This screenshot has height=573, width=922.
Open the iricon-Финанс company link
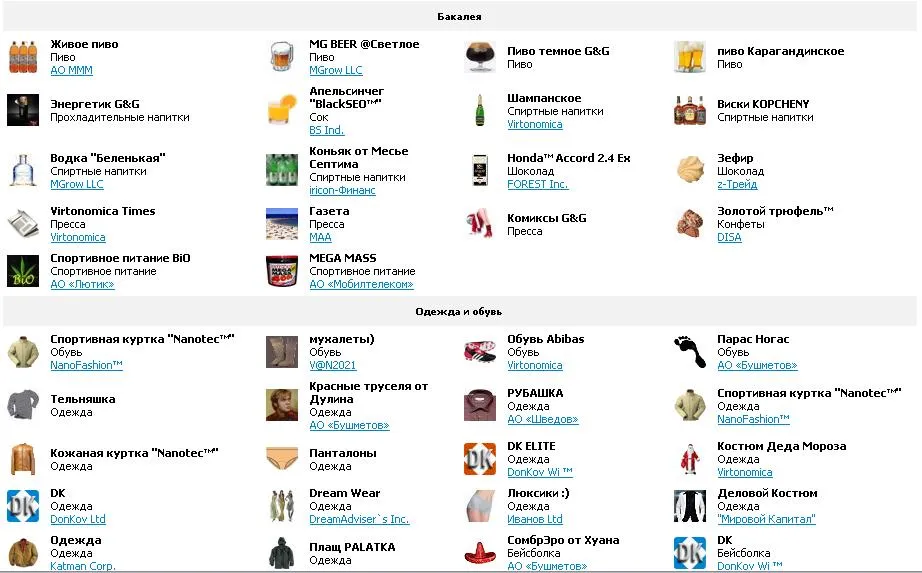coord(342,191)
